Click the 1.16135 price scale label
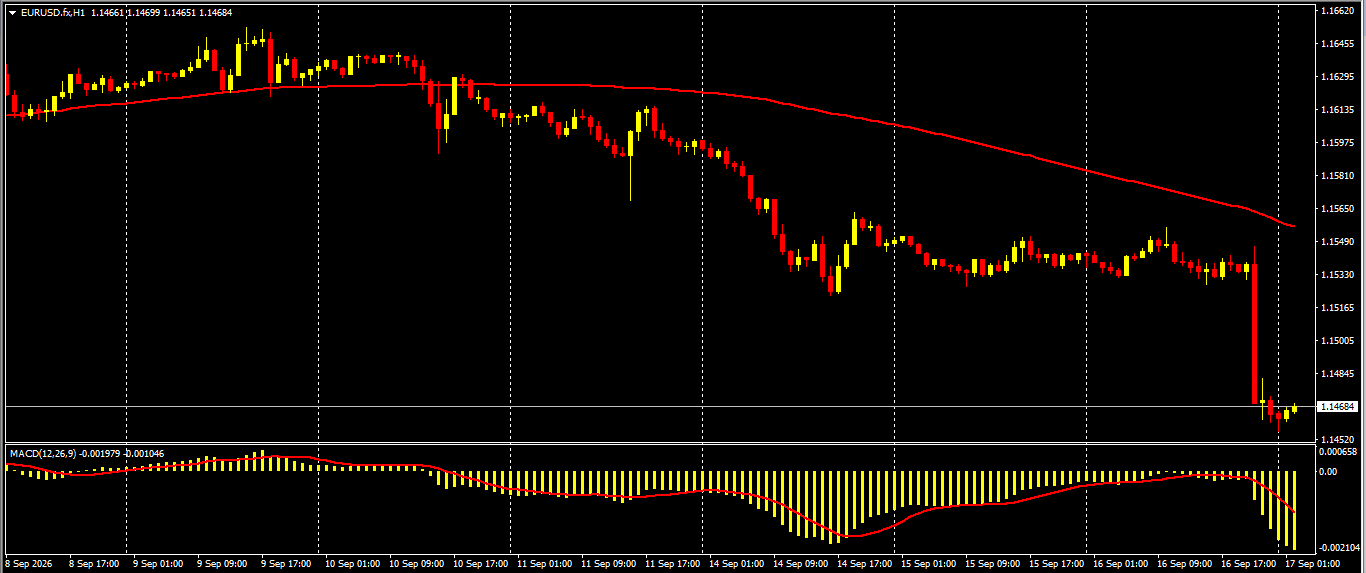Viewport: 1366px width, 573px height. tap(1337, 110)
